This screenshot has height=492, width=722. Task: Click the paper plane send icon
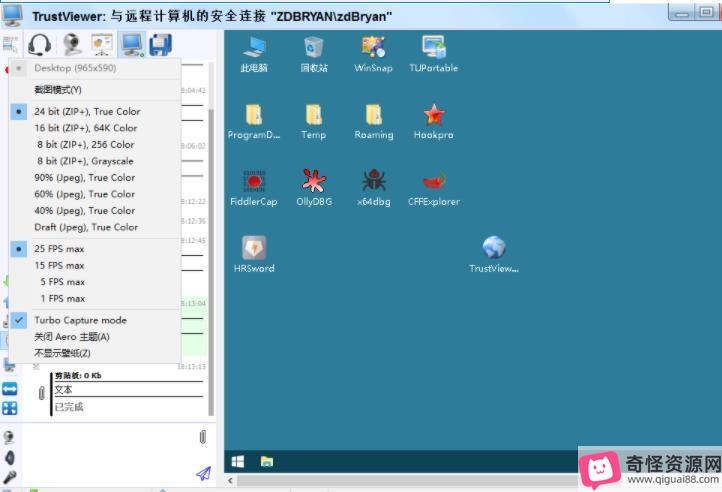(203, 472)
